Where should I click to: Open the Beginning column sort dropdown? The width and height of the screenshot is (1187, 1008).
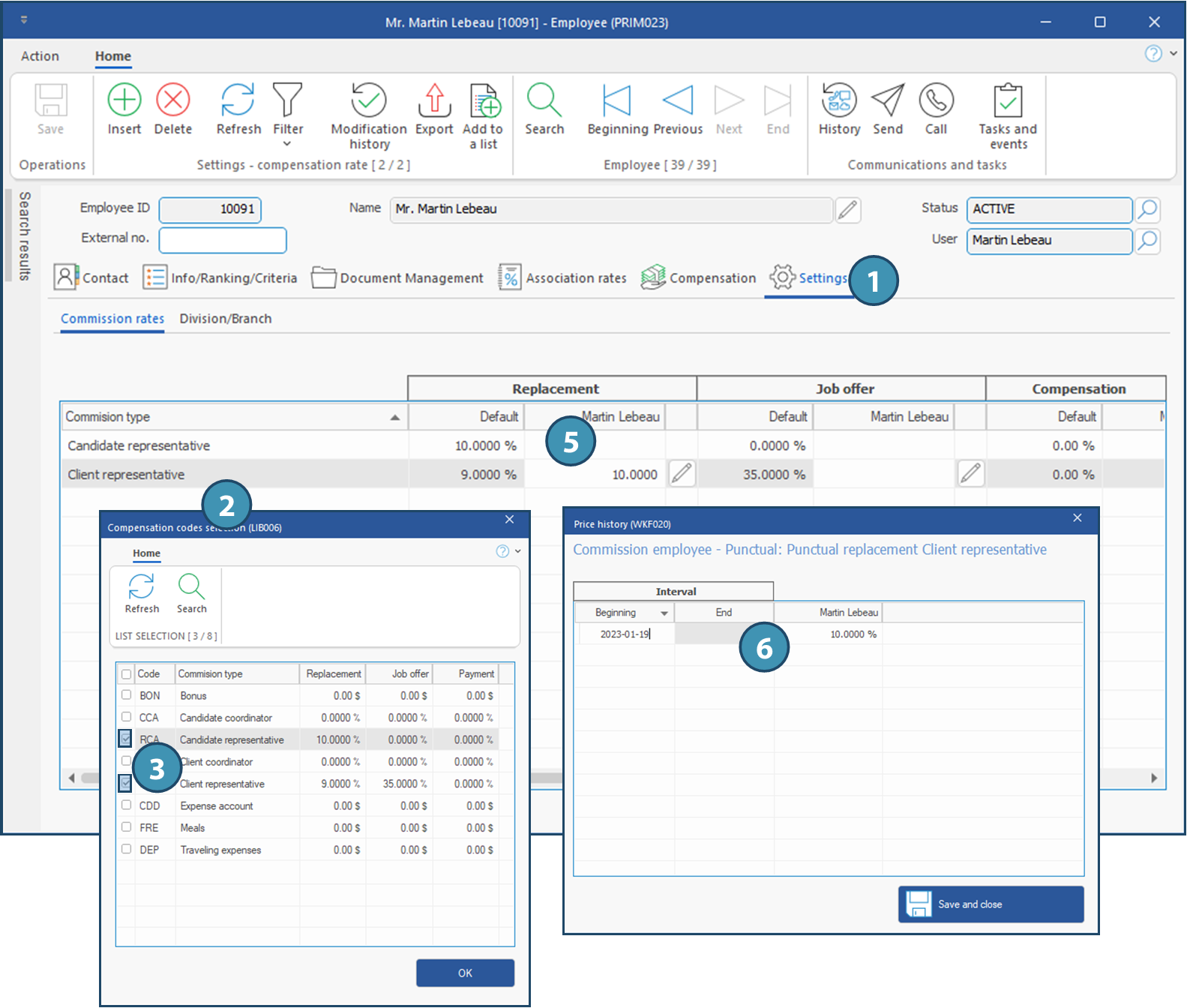click(x=664, y=613)
